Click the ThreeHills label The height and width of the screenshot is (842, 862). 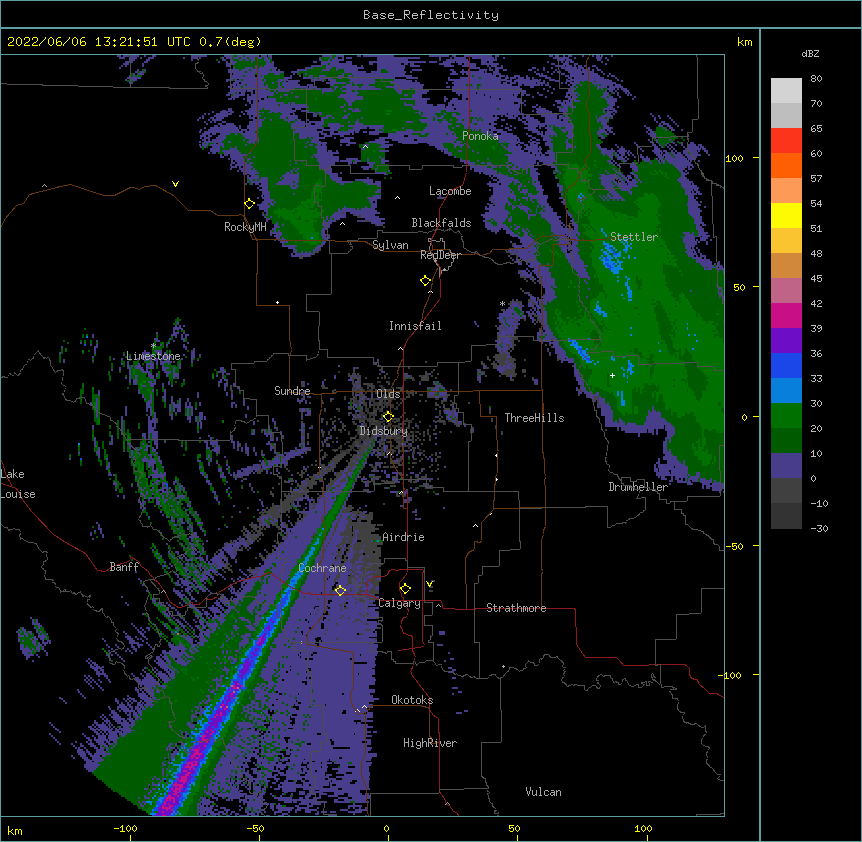click(534, 418)
